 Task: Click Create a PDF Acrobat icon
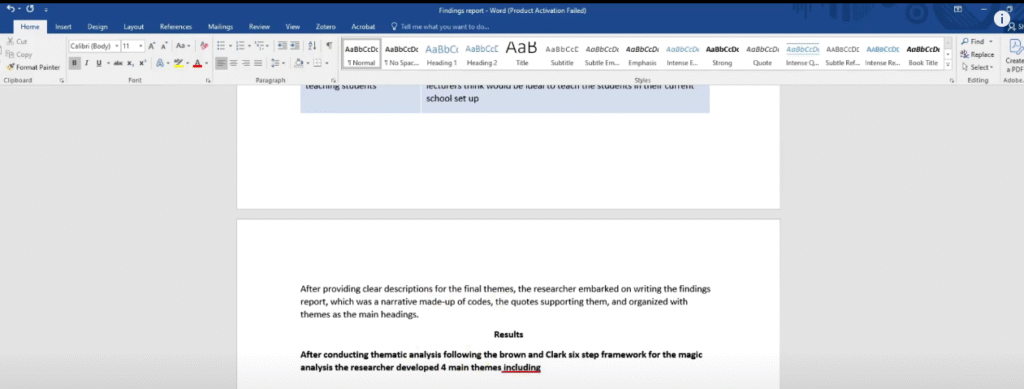click(1016, 56)
